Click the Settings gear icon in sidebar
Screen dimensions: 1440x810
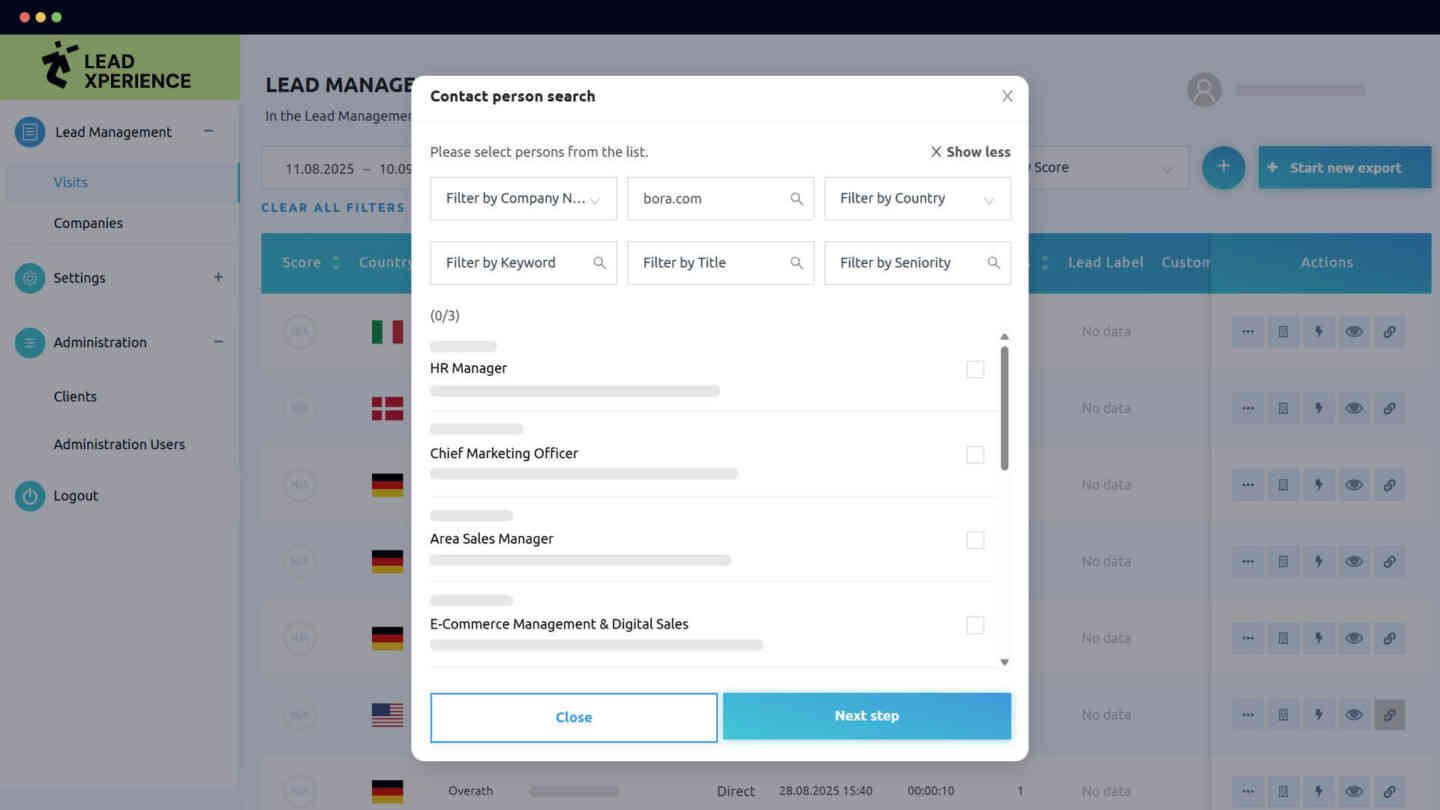30,278
